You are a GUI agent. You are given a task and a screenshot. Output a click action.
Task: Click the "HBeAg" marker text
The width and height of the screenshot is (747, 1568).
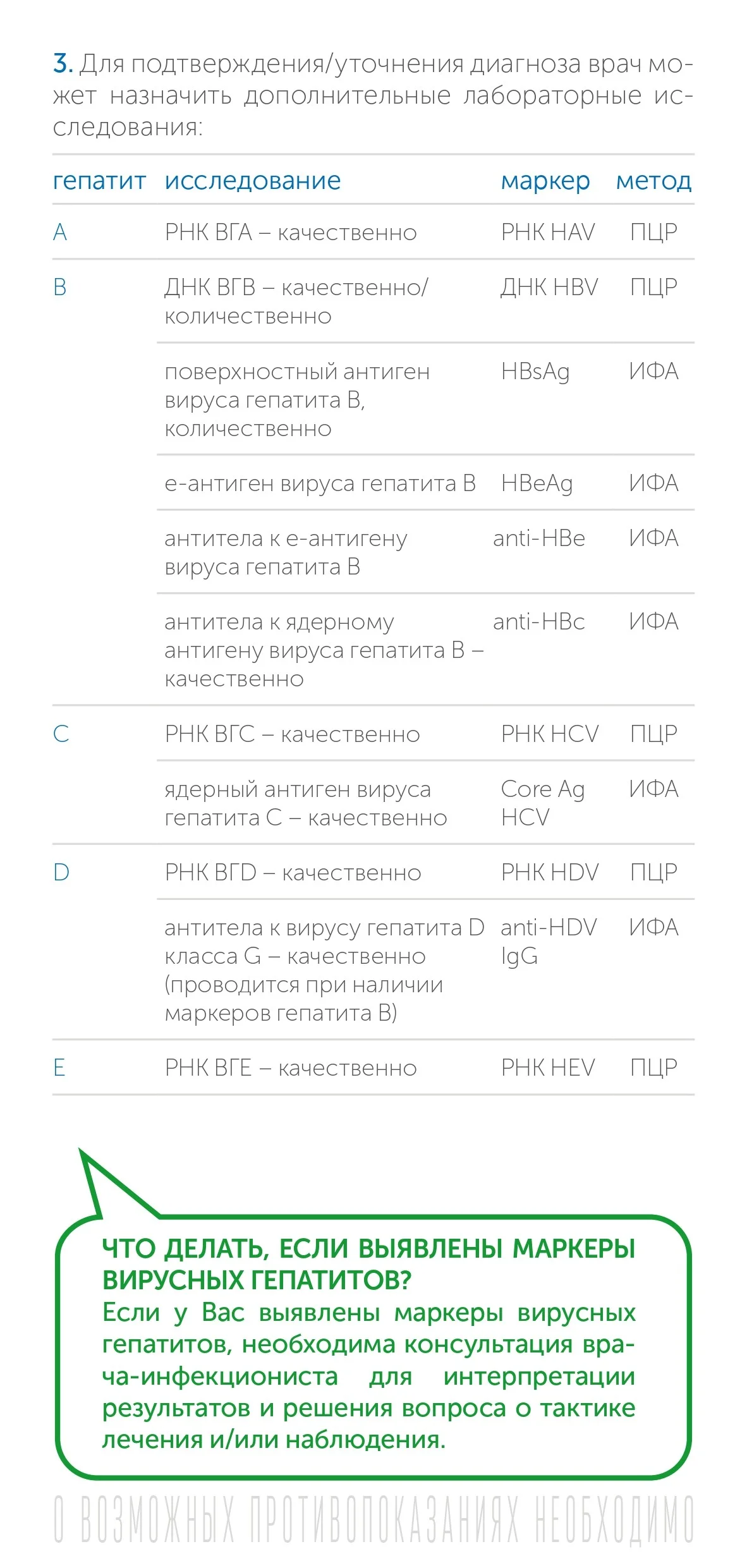pyautogui.click(x=537, y=483)
